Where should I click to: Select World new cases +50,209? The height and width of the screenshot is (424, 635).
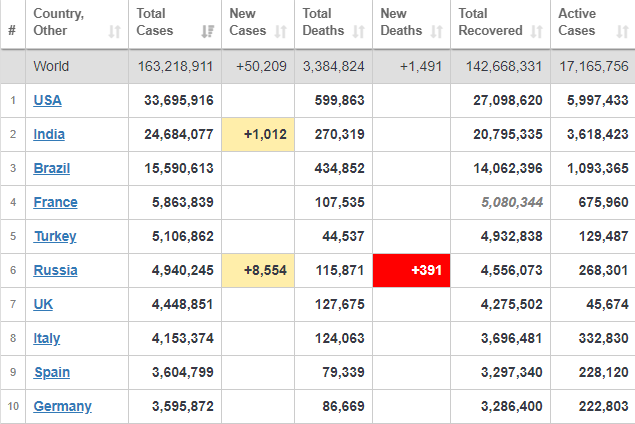[x=261, y=66]
